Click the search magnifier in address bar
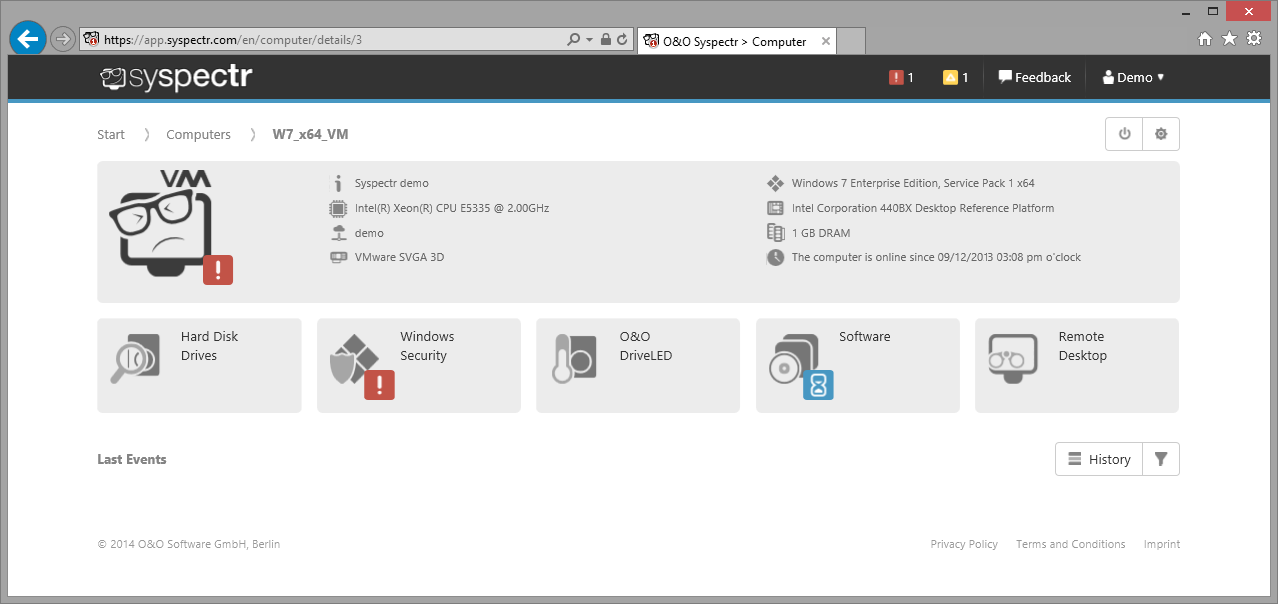The image size is (1278, 604). click(x=573, y=40)
